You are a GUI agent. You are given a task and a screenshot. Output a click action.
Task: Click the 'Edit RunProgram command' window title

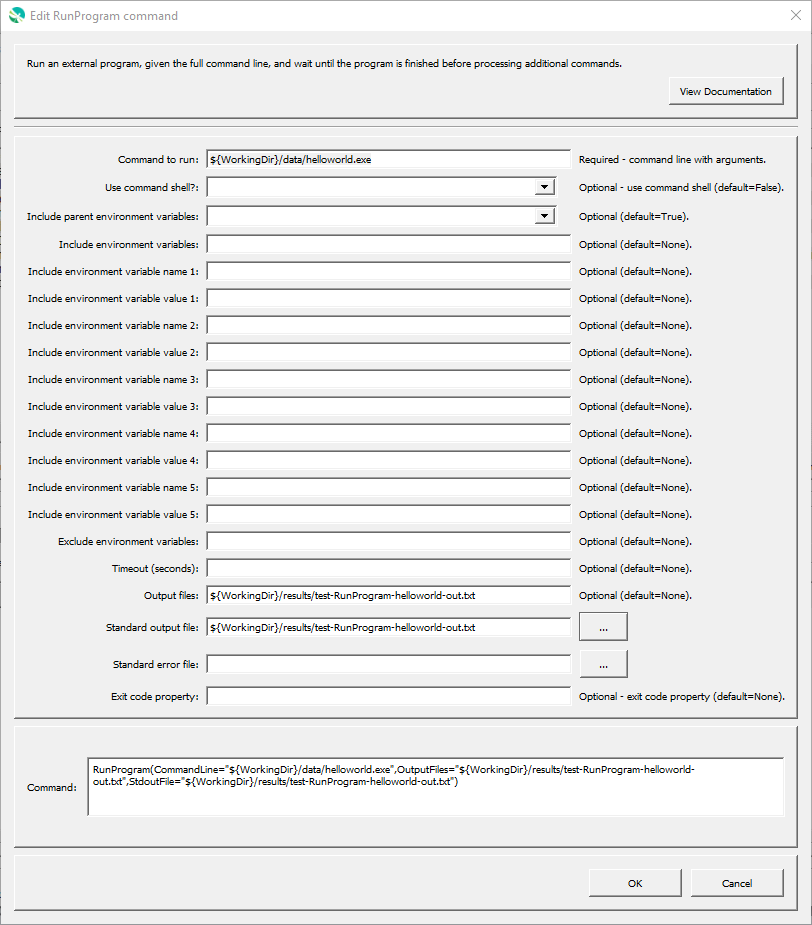(104, 16)
